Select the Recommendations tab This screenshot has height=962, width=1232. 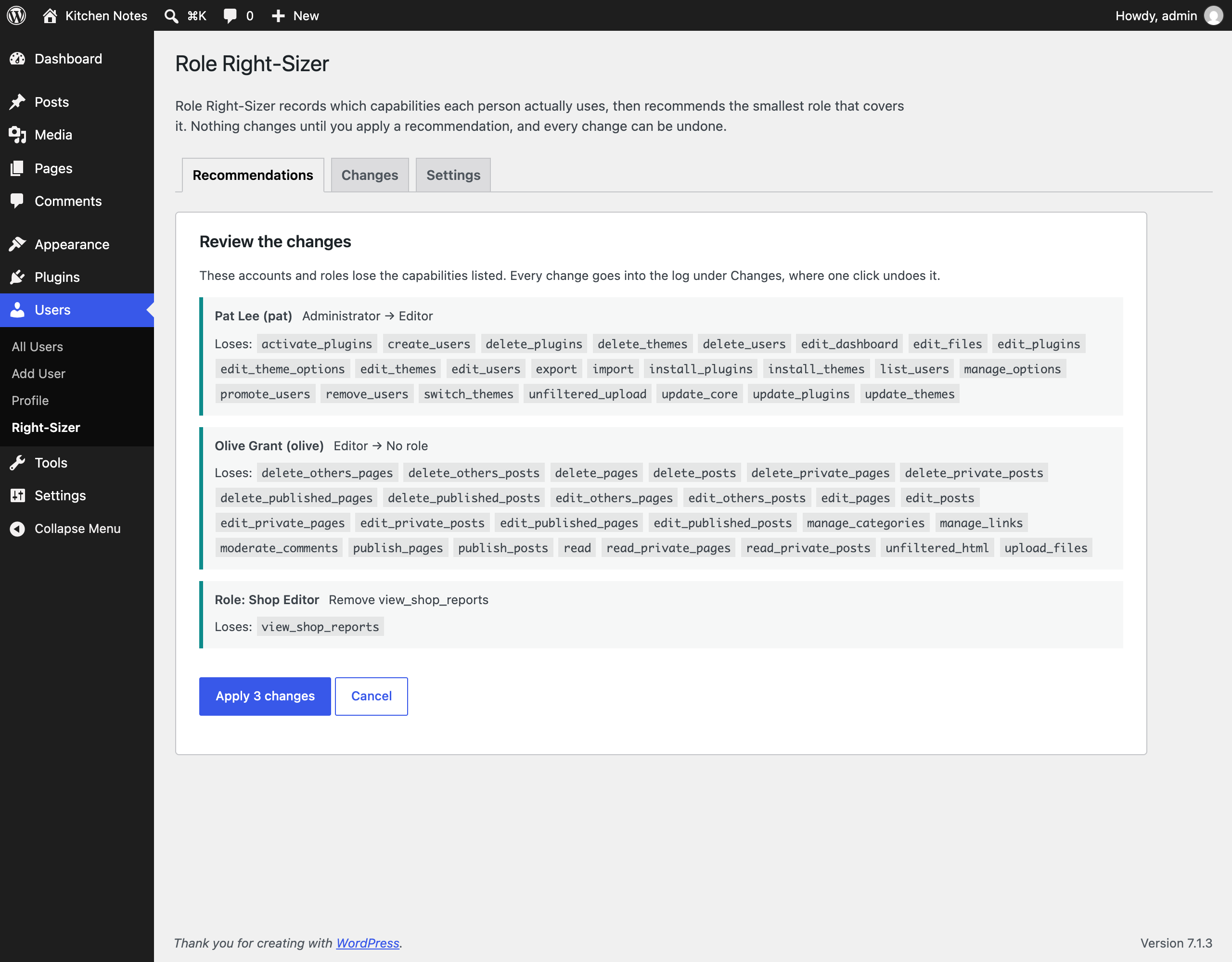click(253, 176)
